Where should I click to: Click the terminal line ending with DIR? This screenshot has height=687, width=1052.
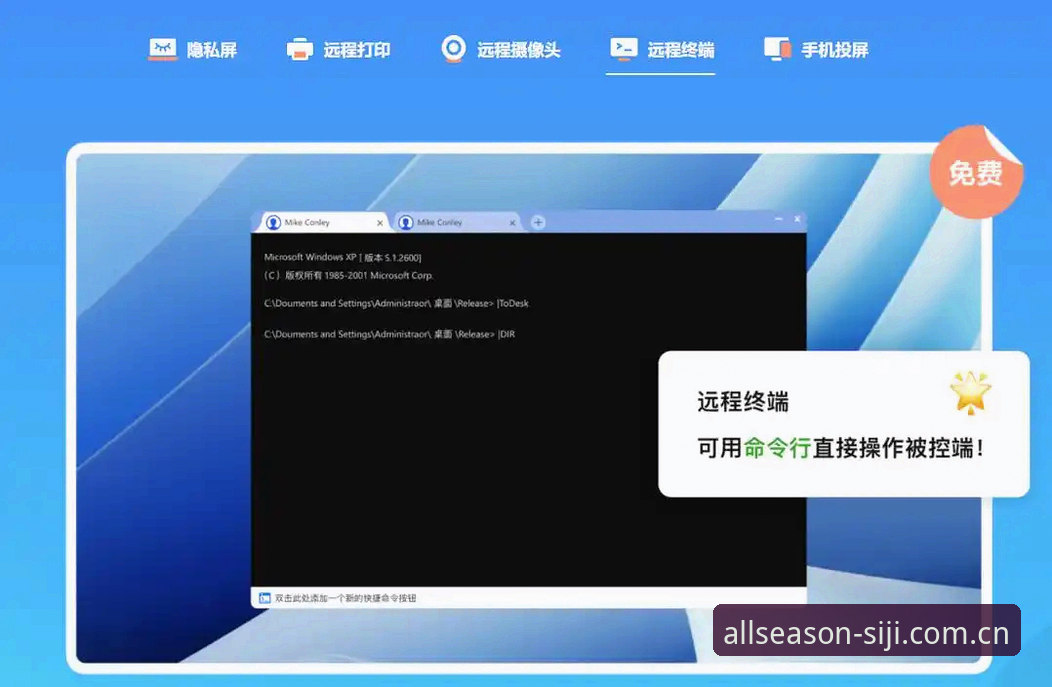389,334
